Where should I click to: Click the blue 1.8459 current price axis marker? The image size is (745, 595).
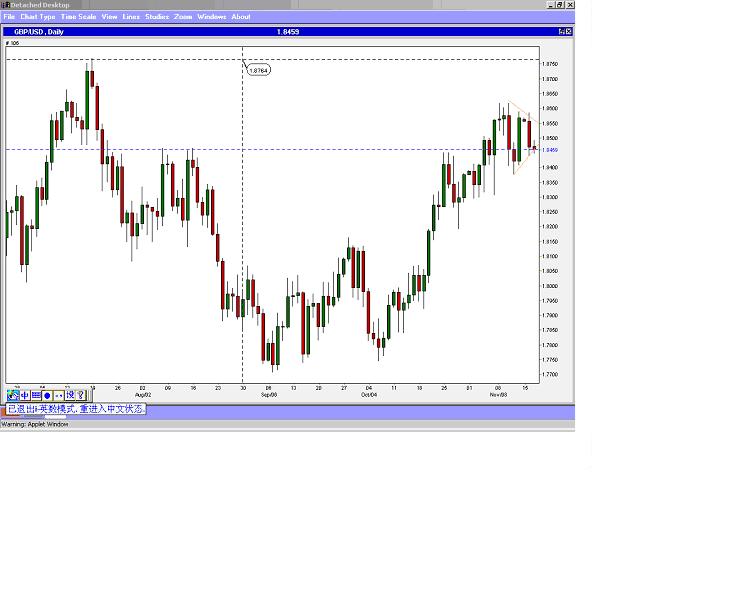[x=550, y=150]
